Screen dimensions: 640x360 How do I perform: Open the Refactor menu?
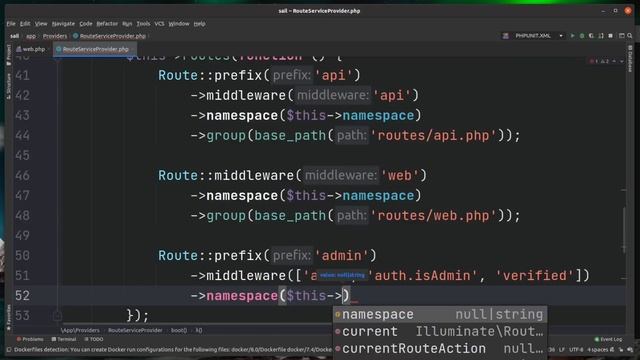pos(107,24)
